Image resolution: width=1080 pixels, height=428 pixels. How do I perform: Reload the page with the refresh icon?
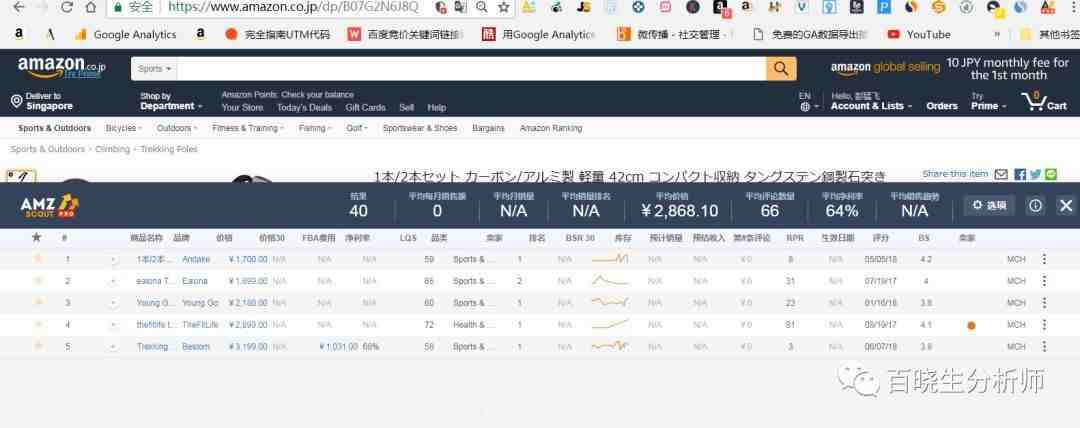pos(67,7)
